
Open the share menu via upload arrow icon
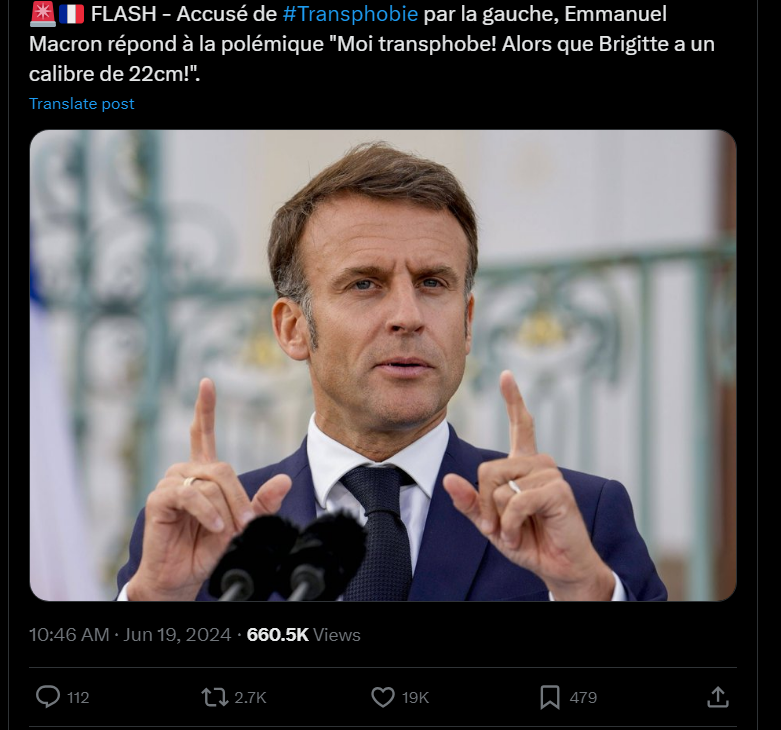[x=717, y=697]
